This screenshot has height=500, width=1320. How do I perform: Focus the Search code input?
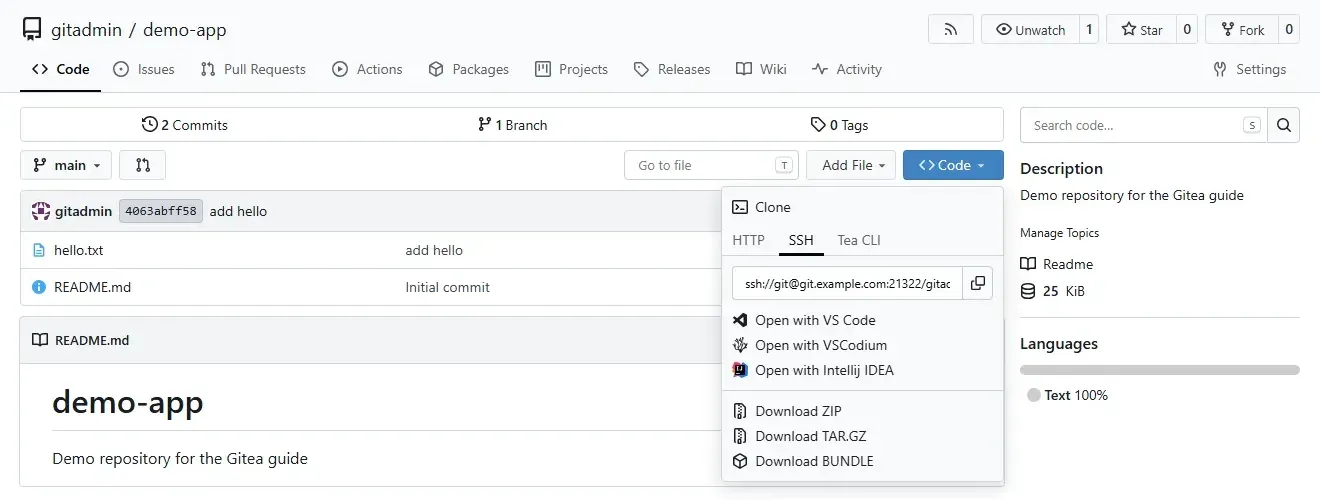pos(1144,125)
